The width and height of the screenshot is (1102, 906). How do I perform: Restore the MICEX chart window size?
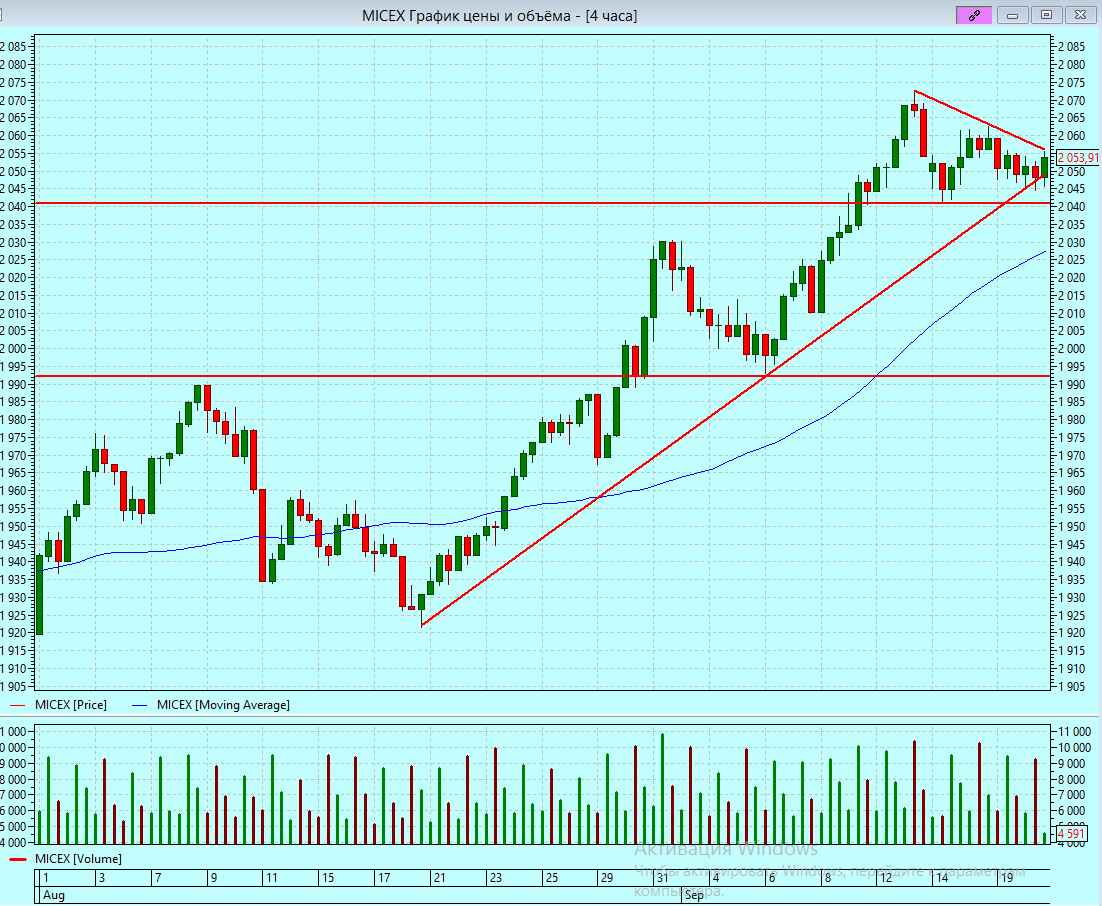click(1046, 15)
